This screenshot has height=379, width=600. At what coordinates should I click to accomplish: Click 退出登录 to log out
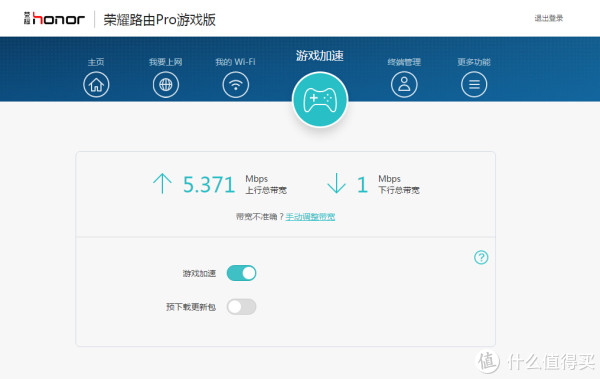[x=549, y=18]
